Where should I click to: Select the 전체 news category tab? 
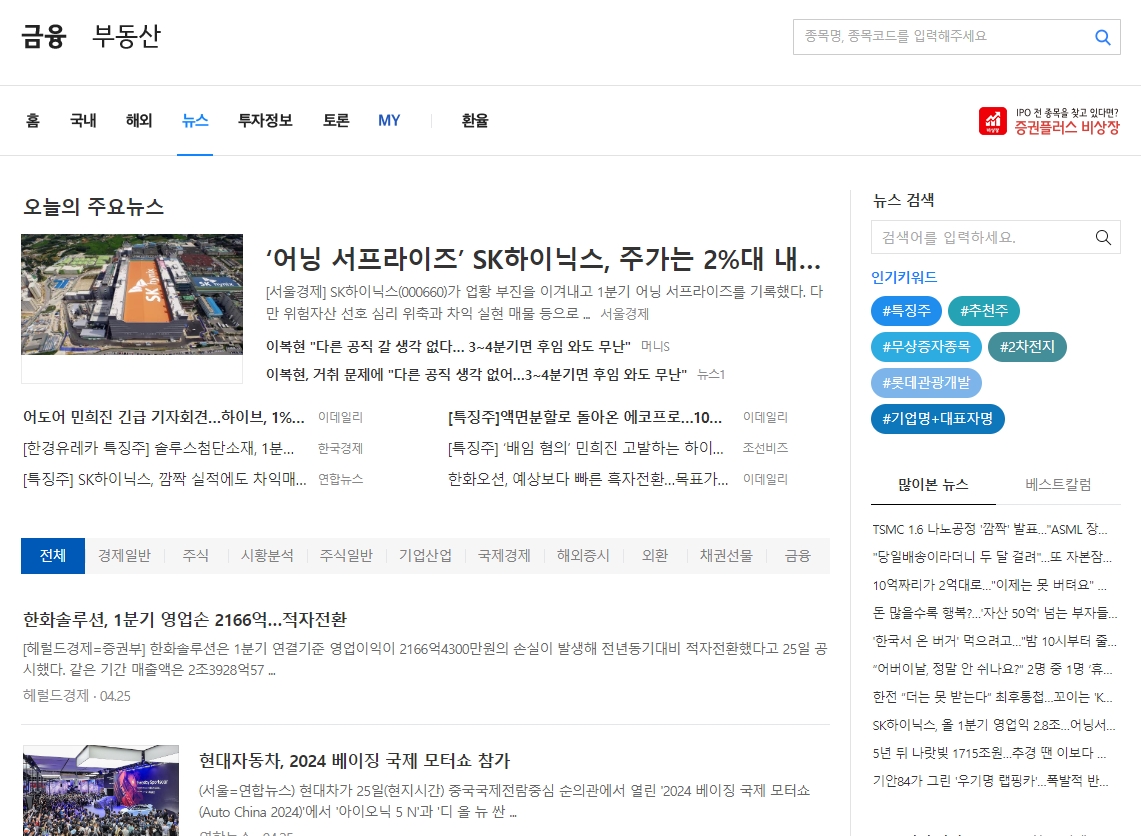pyautogui.click(x=53, y=556)
